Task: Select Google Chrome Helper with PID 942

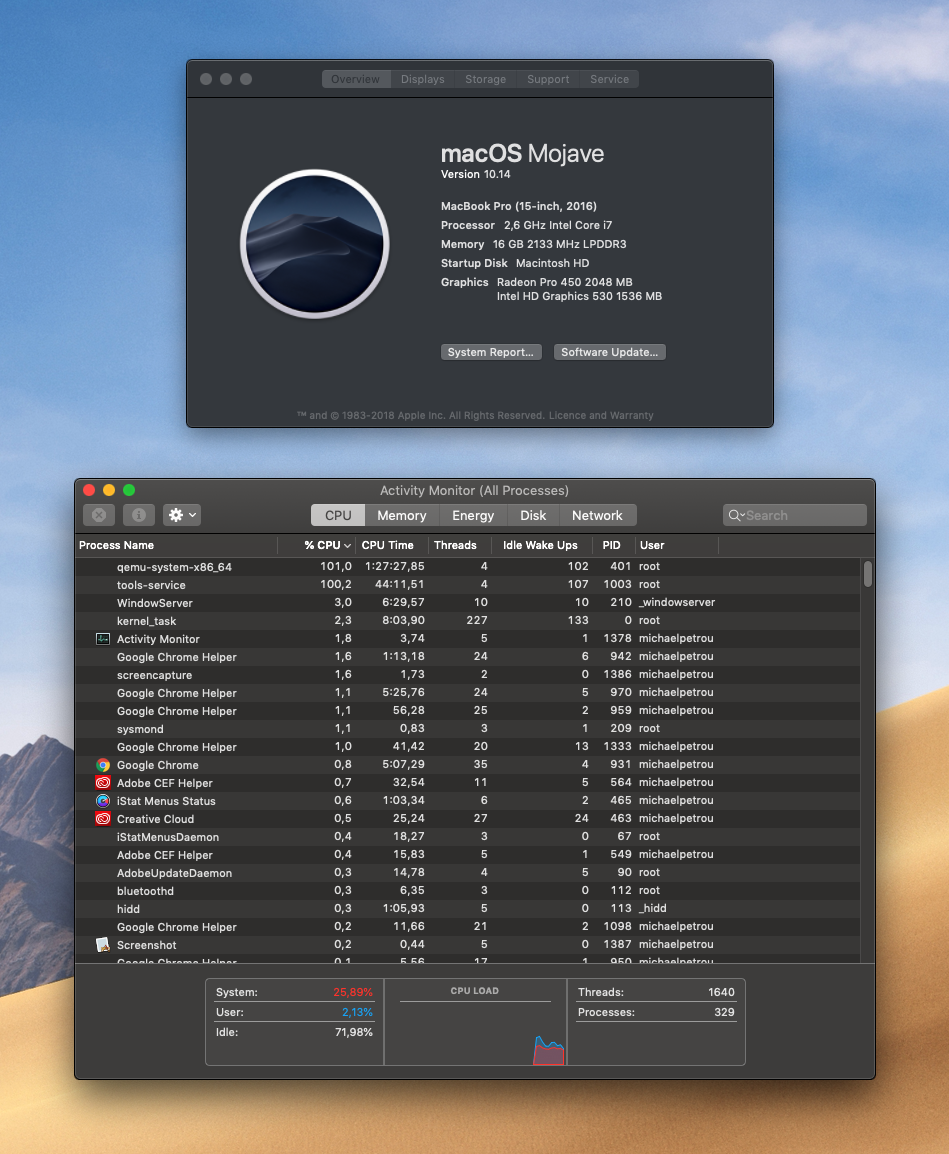Action: [468, 656]
